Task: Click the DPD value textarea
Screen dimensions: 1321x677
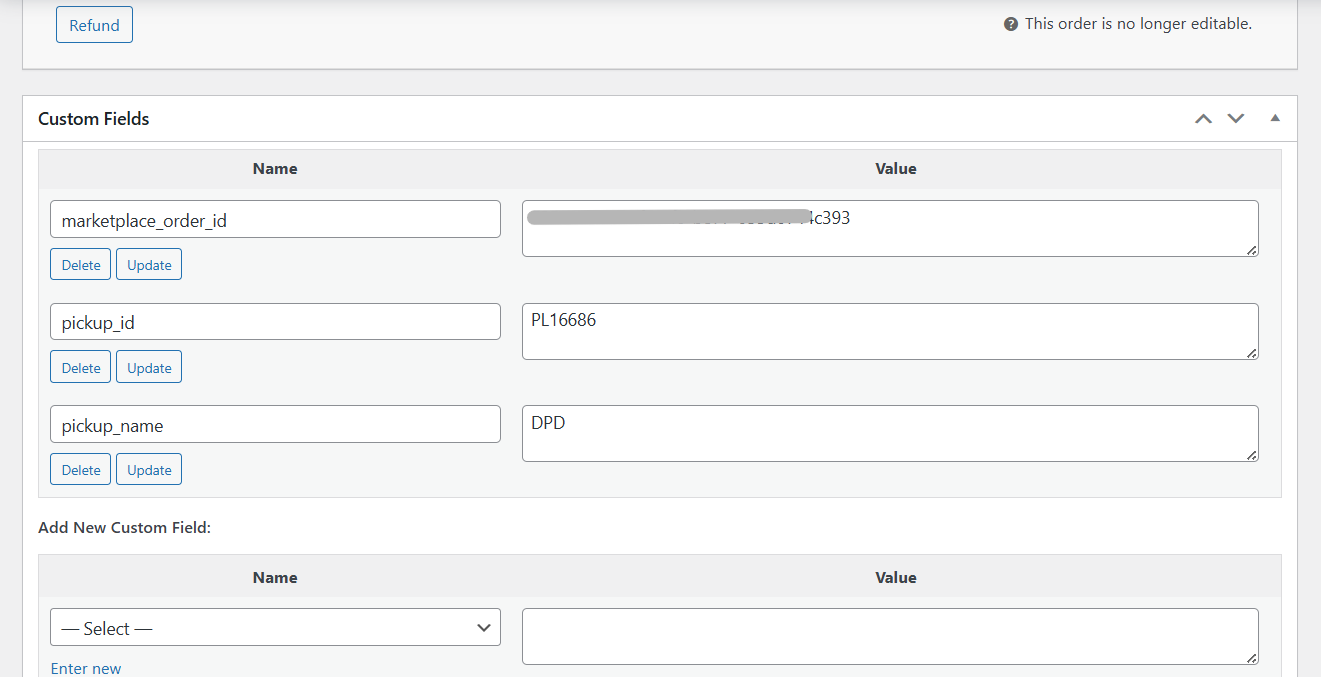Action: [x=889, y=434]
